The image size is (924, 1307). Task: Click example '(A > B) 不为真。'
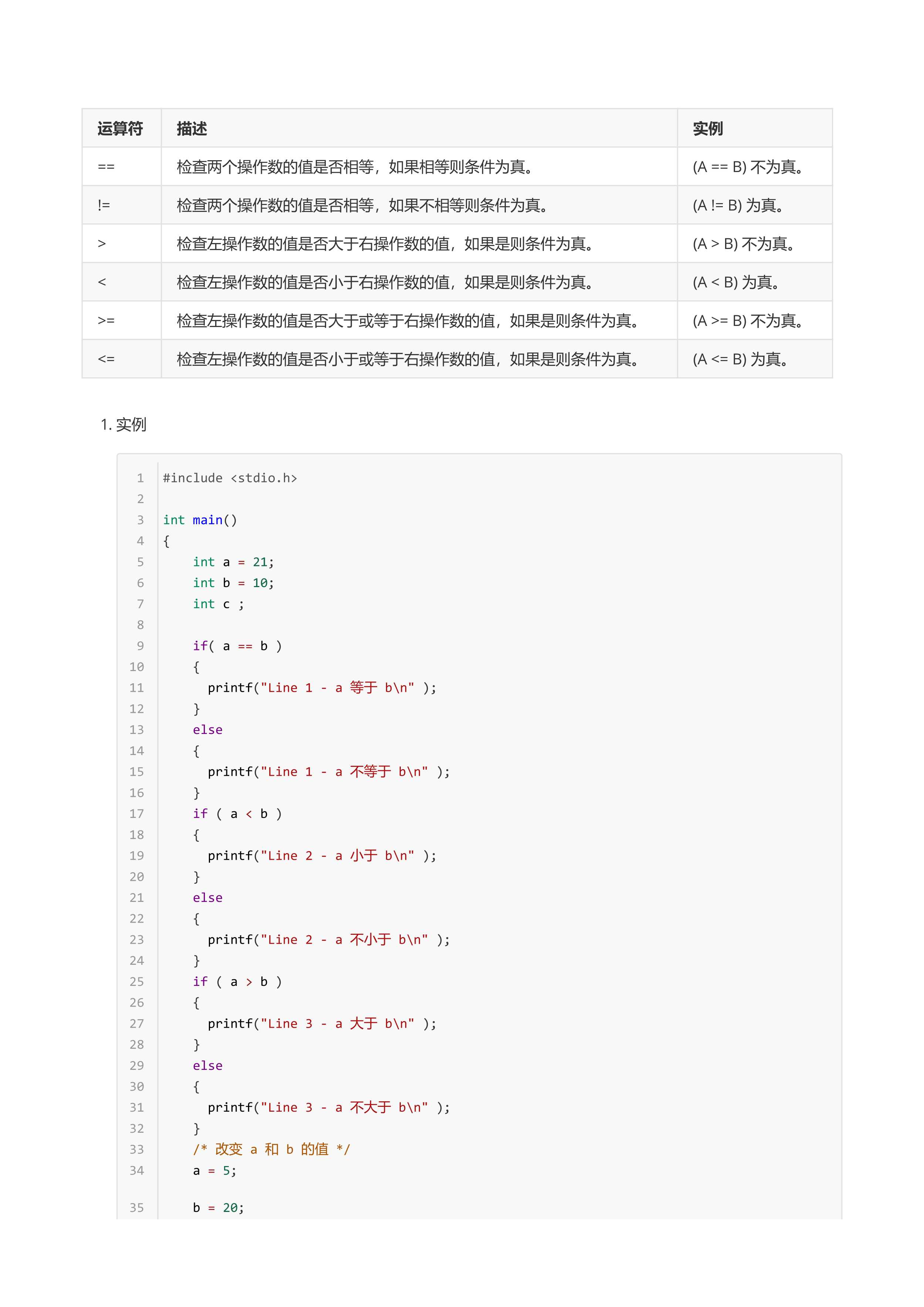[744, 244]
